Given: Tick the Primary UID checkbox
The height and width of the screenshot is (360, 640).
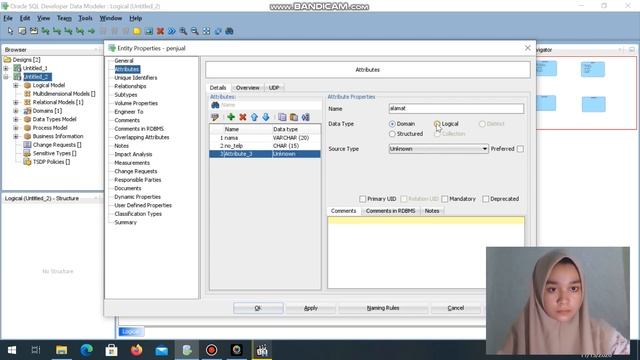Looking at the screenshot, I should (362, 199).
